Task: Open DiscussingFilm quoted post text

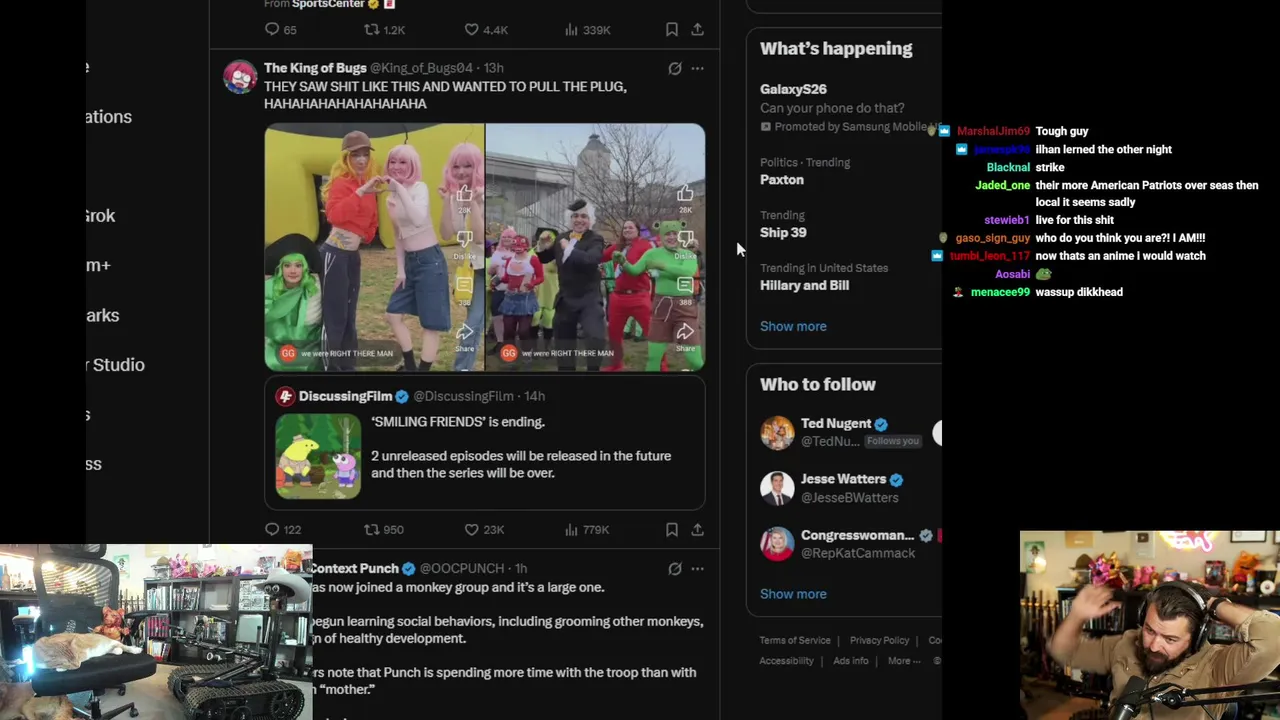Action: (x=521, y=447)
